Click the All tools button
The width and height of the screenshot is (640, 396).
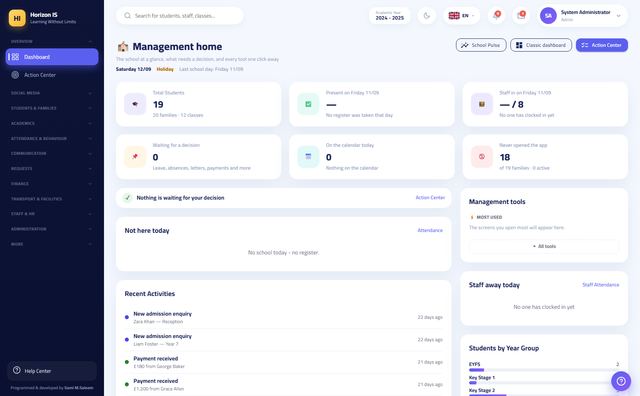(x=544, y=246)
